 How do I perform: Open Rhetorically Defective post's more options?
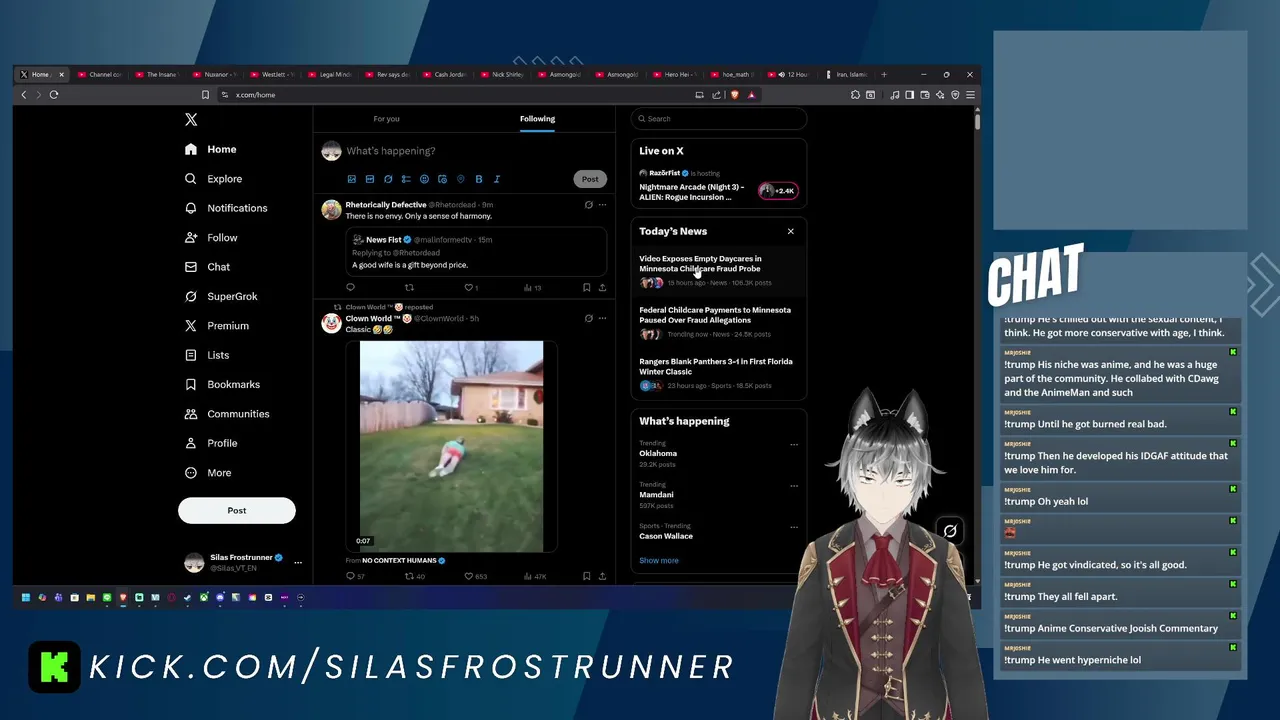pos(602,205)
